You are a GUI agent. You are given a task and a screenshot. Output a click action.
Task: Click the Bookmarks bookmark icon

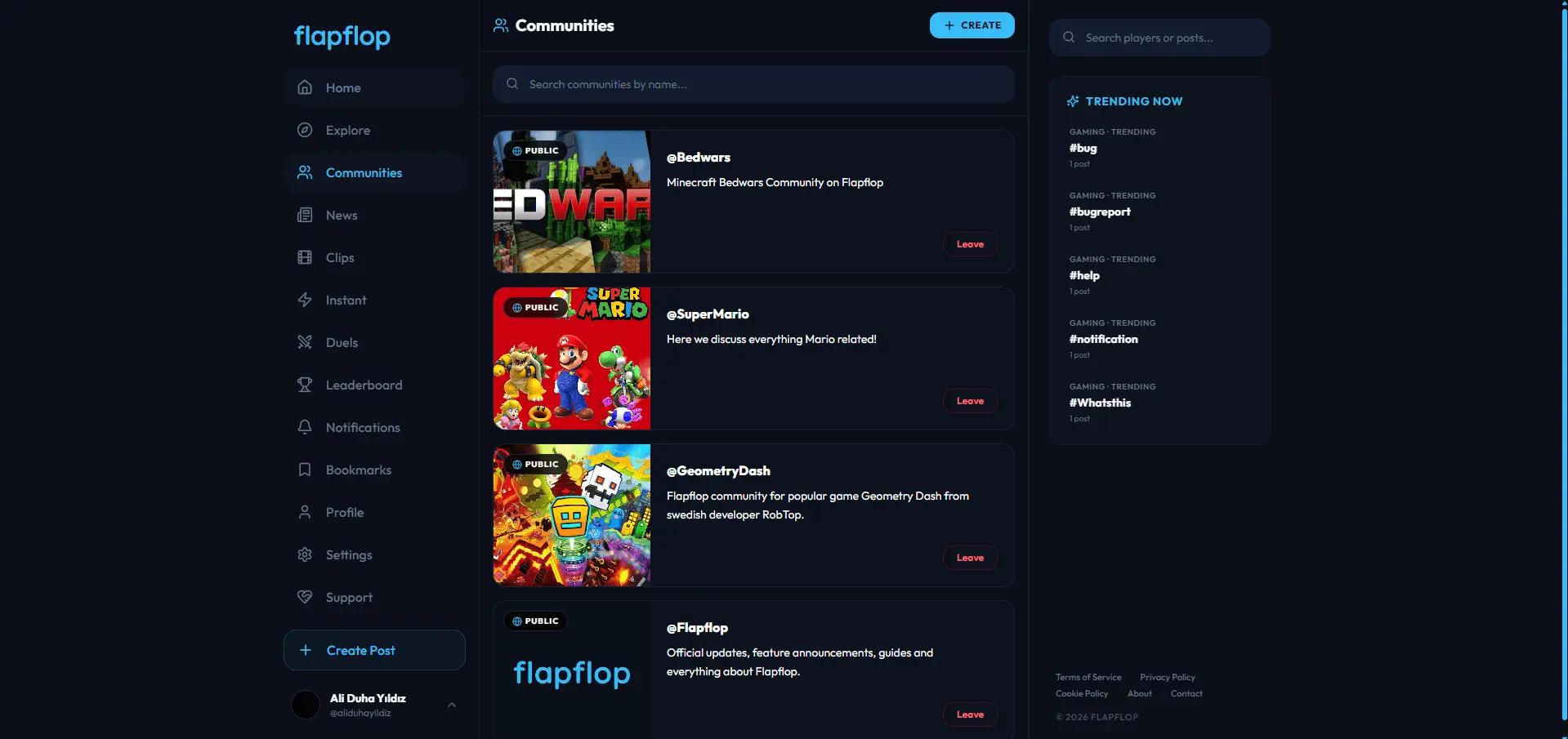pos(305,470)
